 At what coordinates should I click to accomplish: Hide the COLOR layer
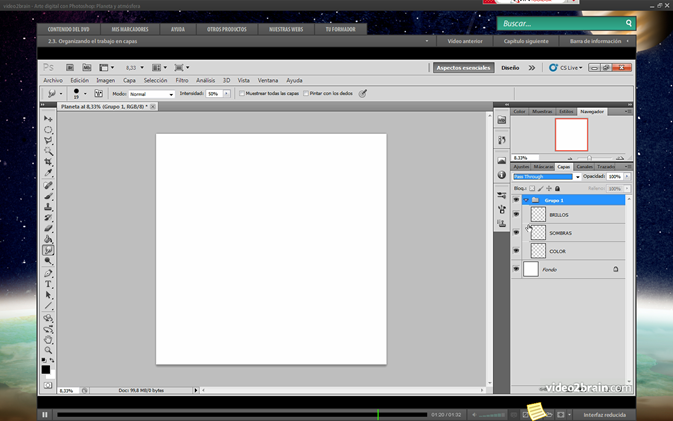pos(516,251)
